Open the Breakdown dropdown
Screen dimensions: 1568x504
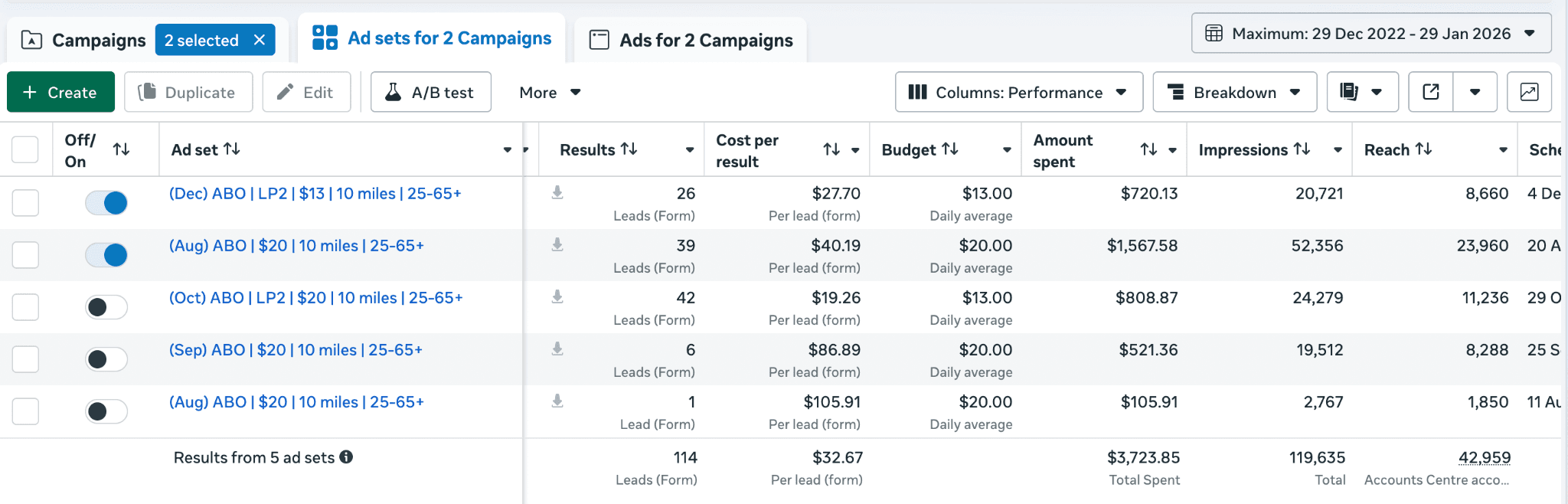(1235, 92)
